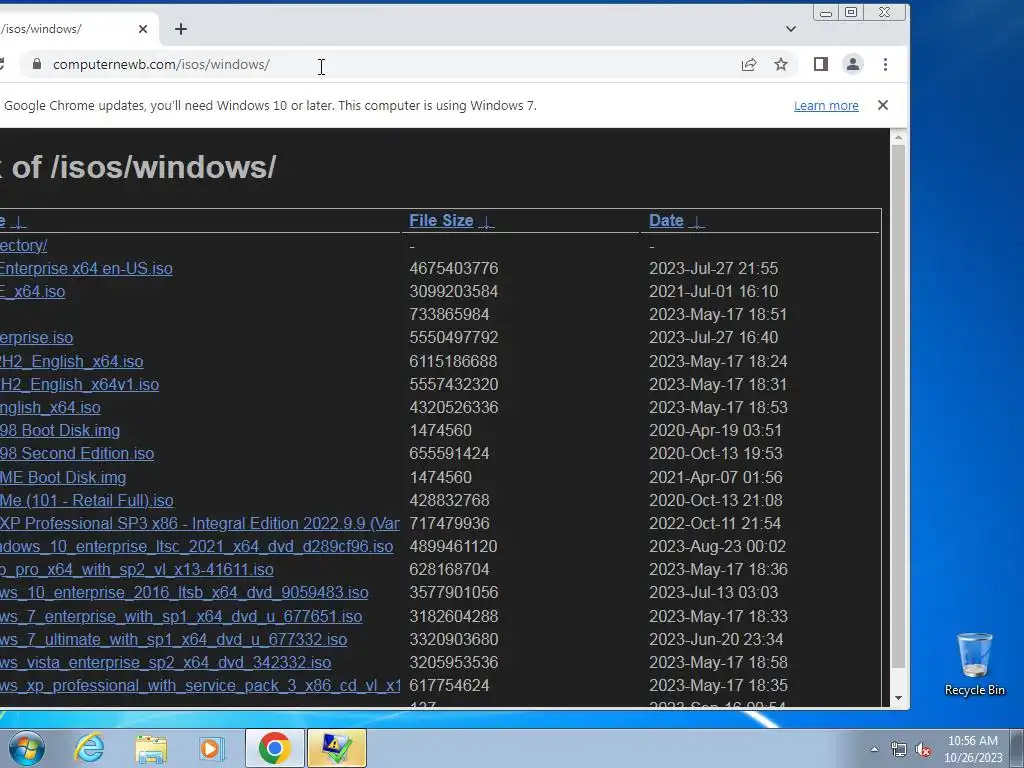Open erprise.iso link
1024x768 pixels.
[x=37, y=338]
